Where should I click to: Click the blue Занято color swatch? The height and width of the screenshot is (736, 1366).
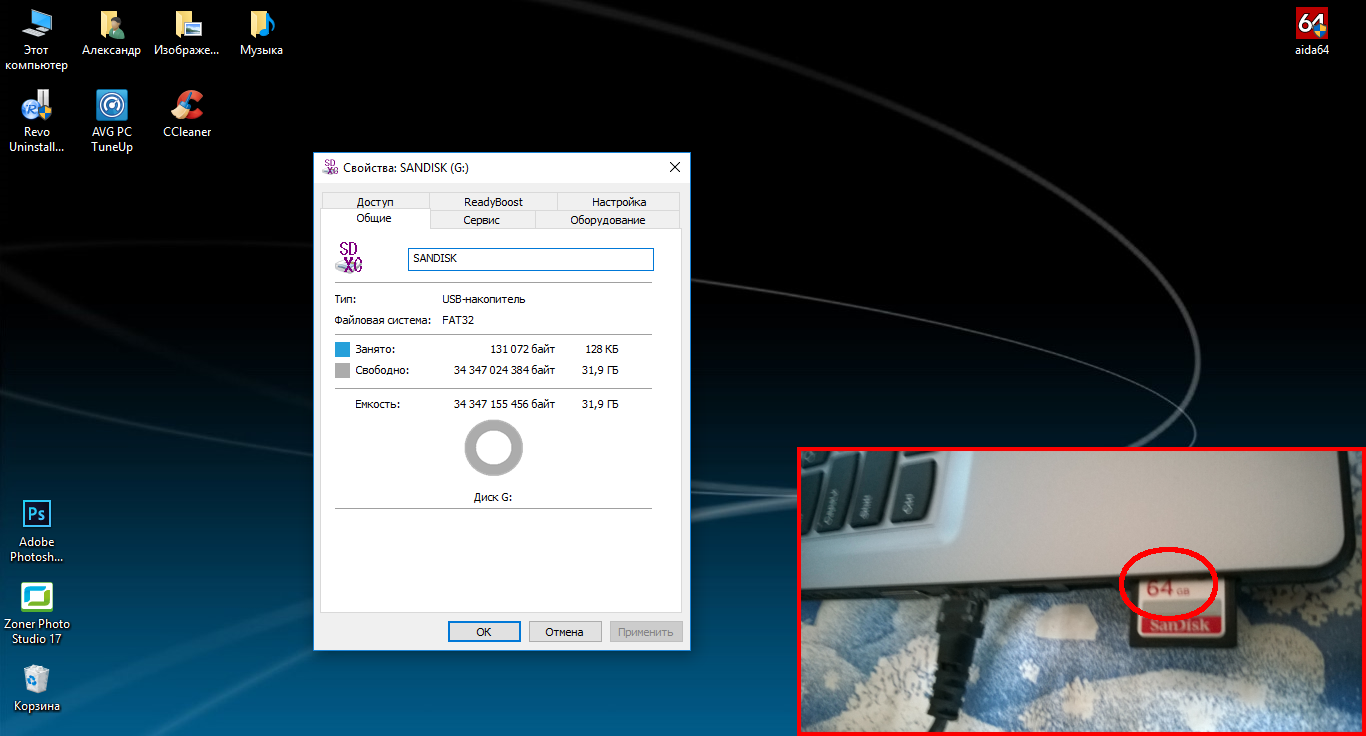click(342, 349)
